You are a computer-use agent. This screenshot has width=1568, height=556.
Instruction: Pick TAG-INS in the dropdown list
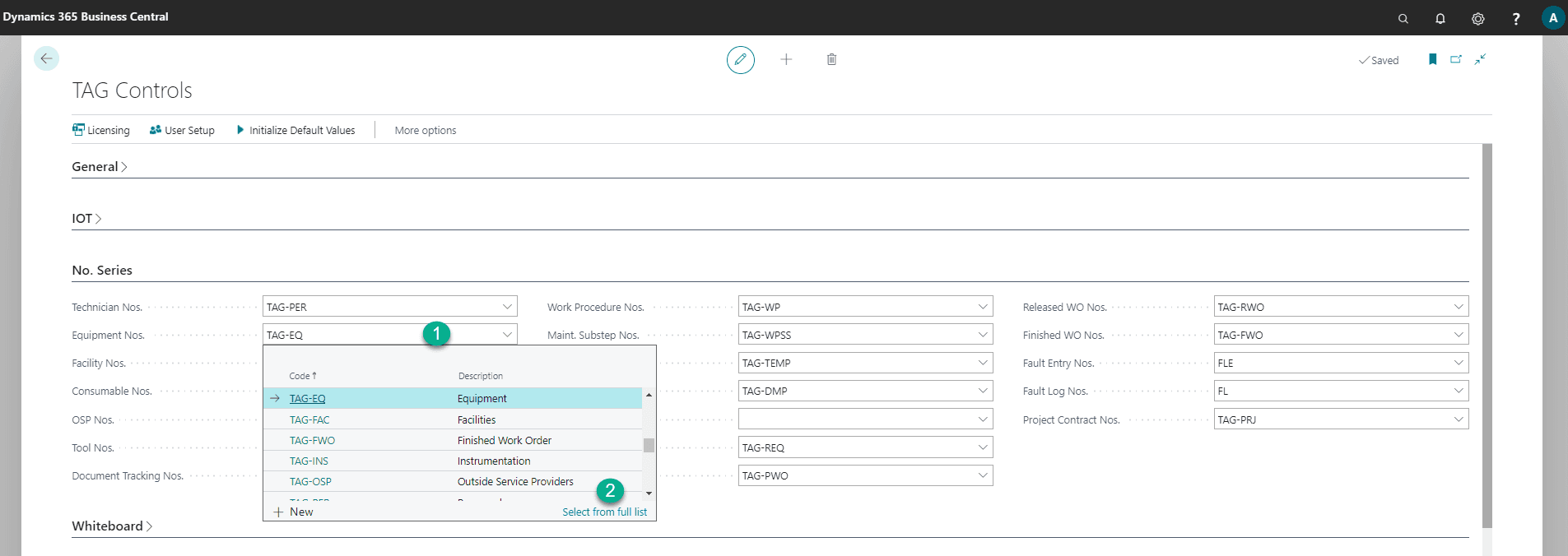coord(309,461)
